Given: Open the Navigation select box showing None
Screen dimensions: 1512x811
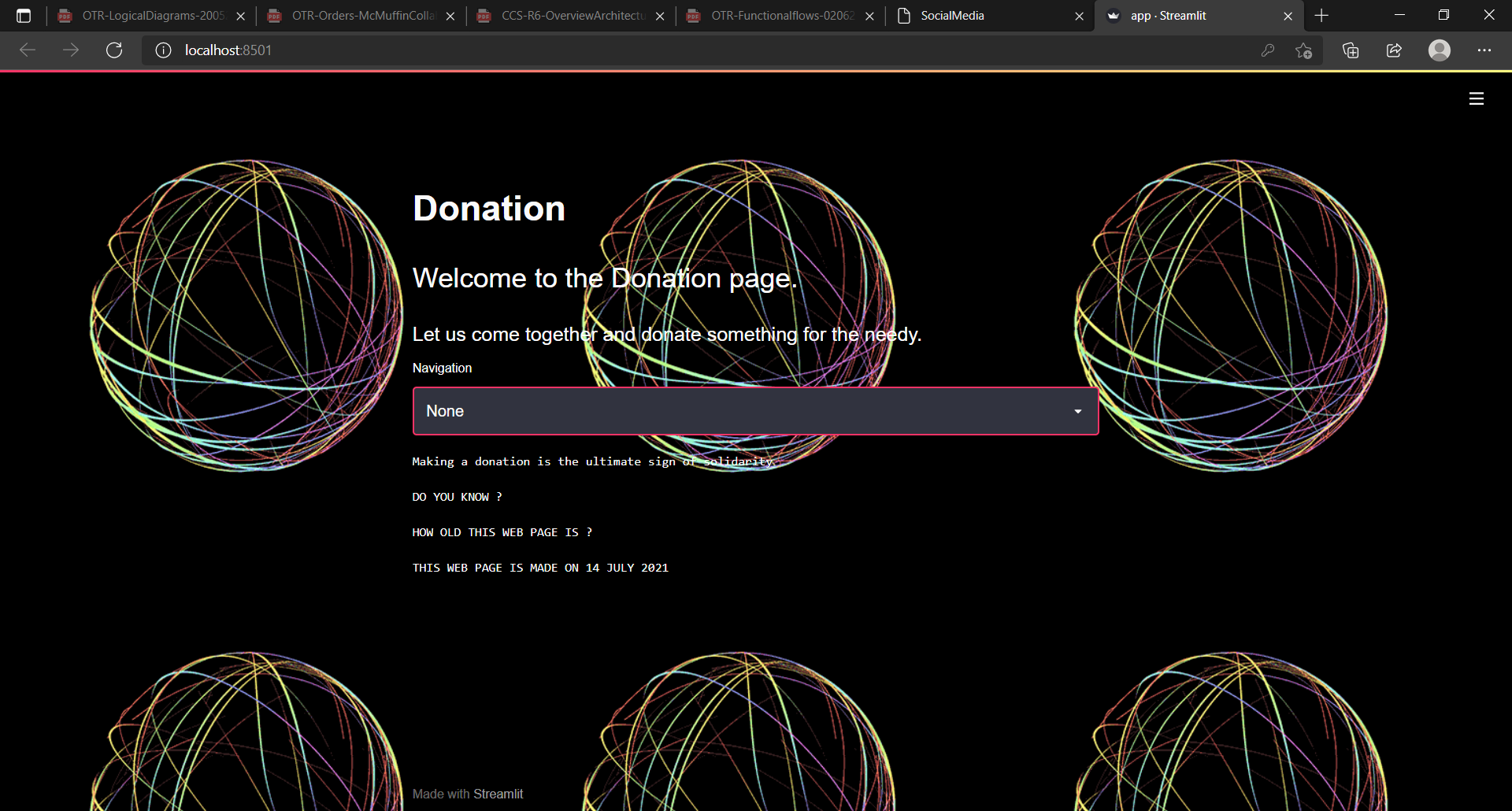Looking at the screenshot, I should tap(756, 411).
